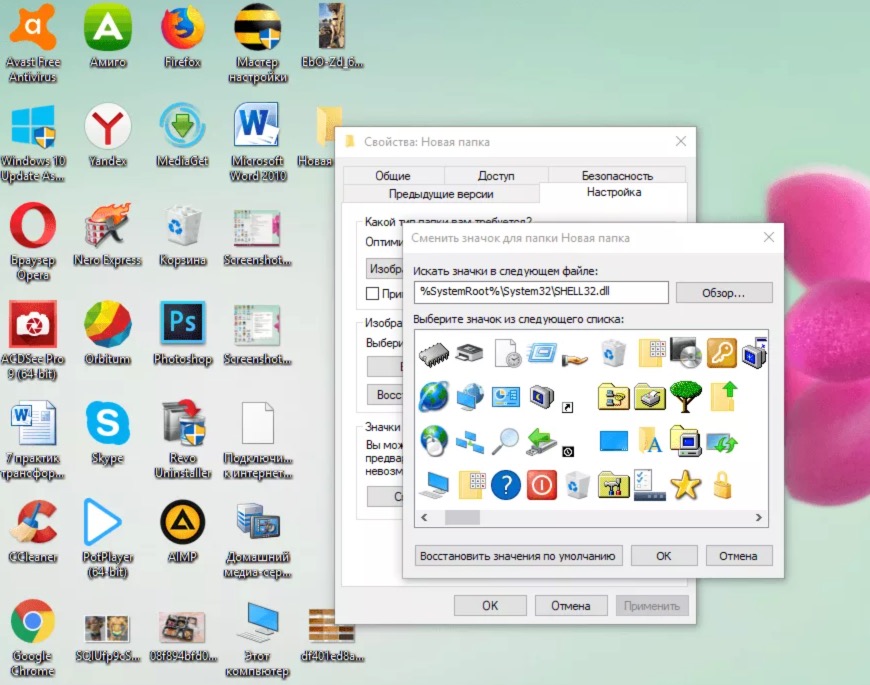Pick the document with clock icon
The height and width of the screenshot is (685, 870).
(507, 353)
